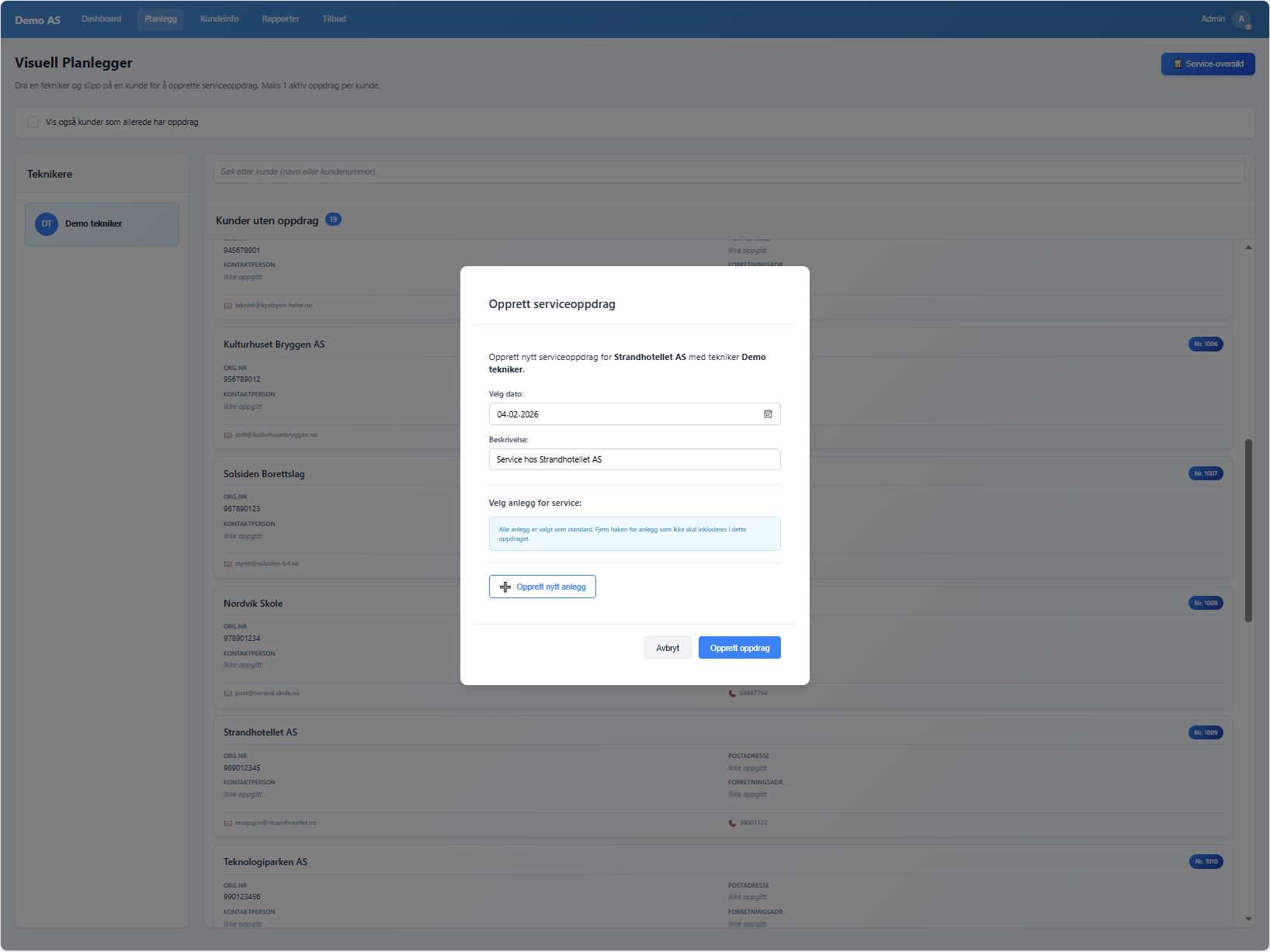1270x952 pixels.
Task: Click the Nordvik Skole email envelope icon
Action: click(228, 694)
